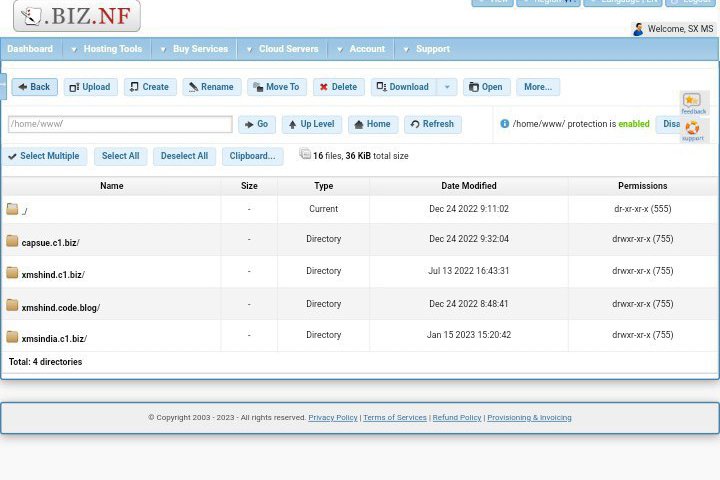Open the Dashboard menu item
Screen dimensions: 720x480
click(30, 49)
